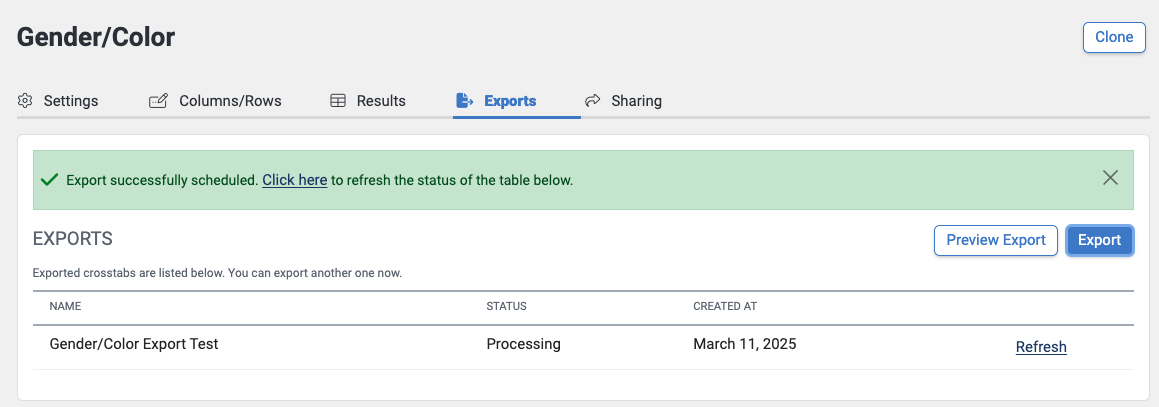Click the blue Export button
This screenshot has width=1159, height=407.
(x=1099, y=240)
